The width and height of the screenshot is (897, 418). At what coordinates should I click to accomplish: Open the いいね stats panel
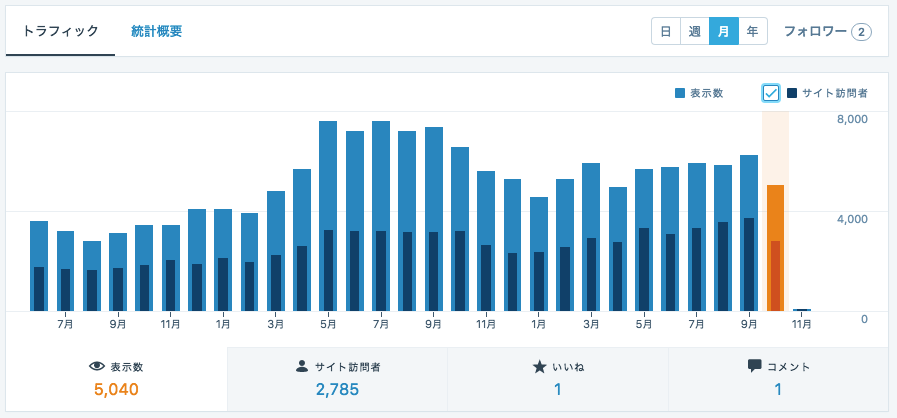click(x=557, y=379)
